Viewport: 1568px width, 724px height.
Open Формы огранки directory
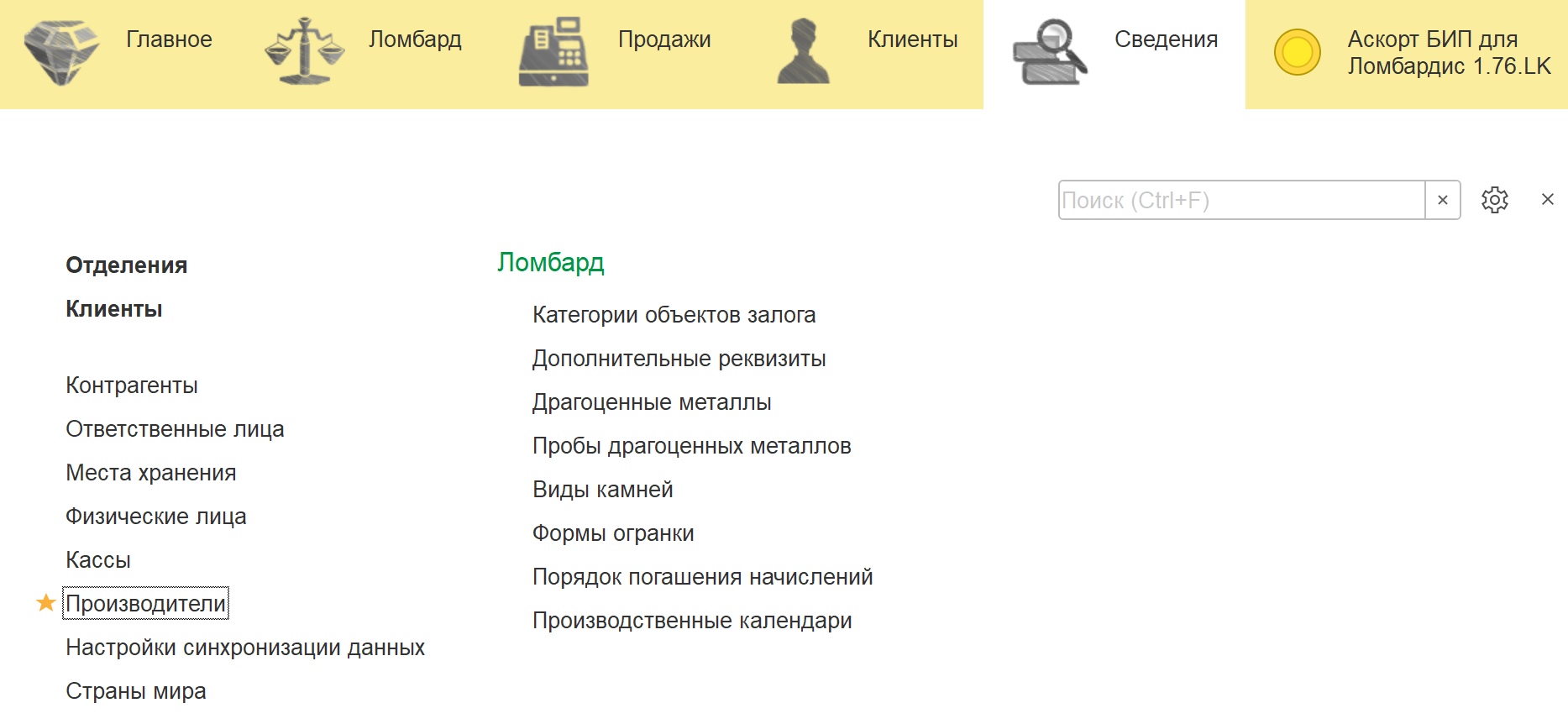[613, 533]
